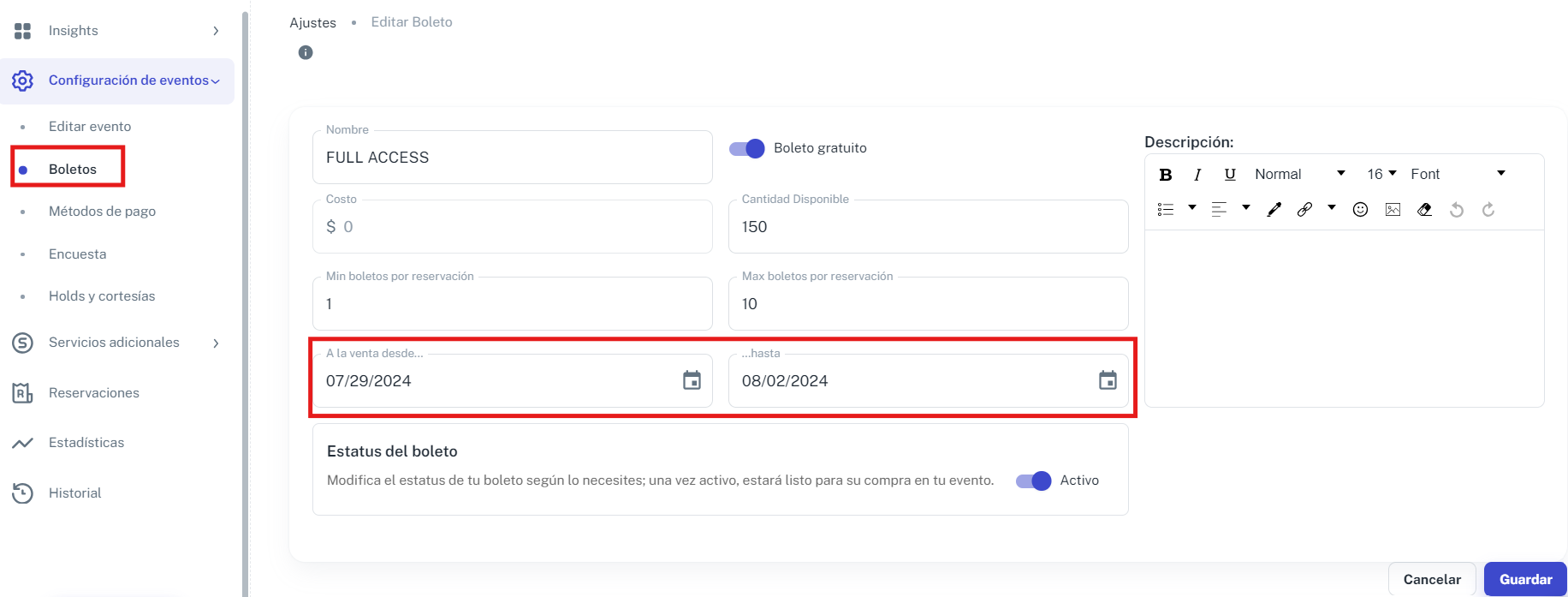
Task: Expand the Servicios adicionales chevron
Action: point(216,343)
